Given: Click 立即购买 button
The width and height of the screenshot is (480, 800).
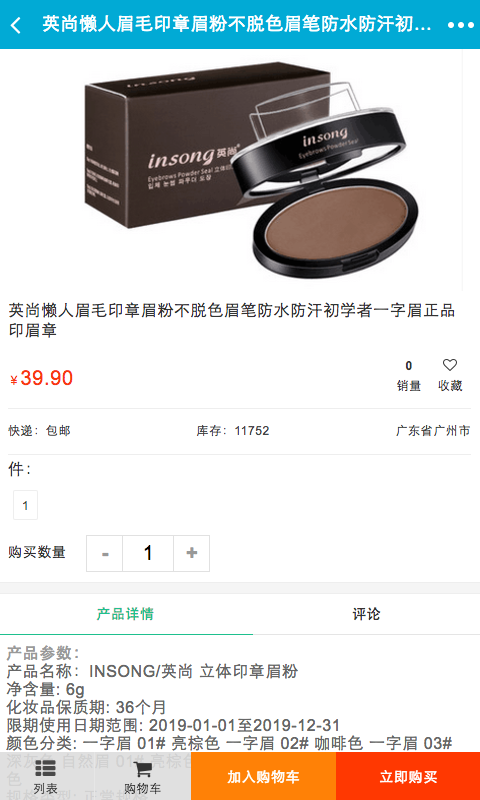Looking at the screenshot, I should (x=408, y=776).
